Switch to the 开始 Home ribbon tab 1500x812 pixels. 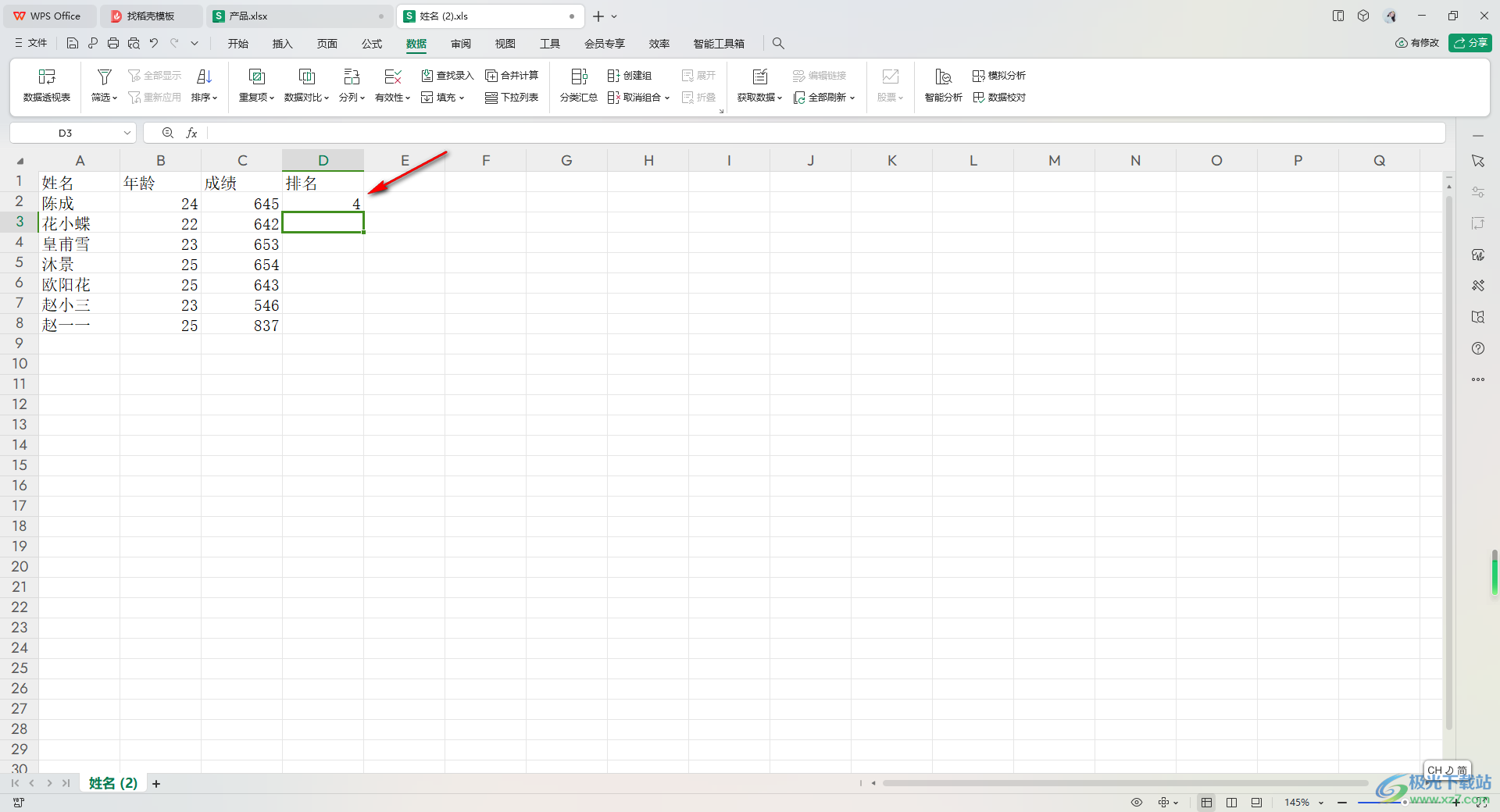[x=238, y=44]
